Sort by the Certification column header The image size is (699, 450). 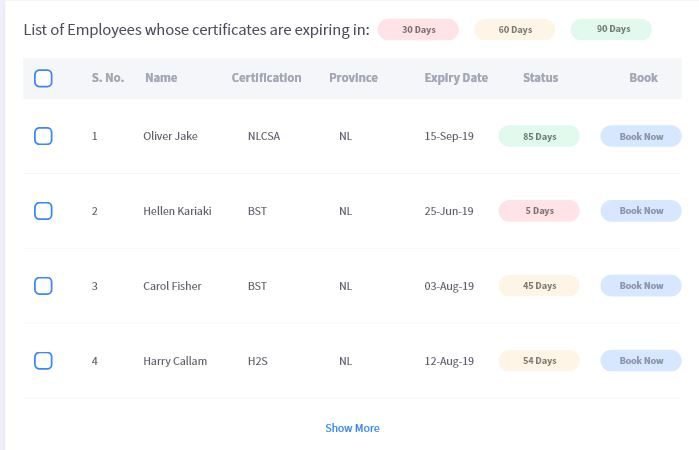tap(266, 78)
